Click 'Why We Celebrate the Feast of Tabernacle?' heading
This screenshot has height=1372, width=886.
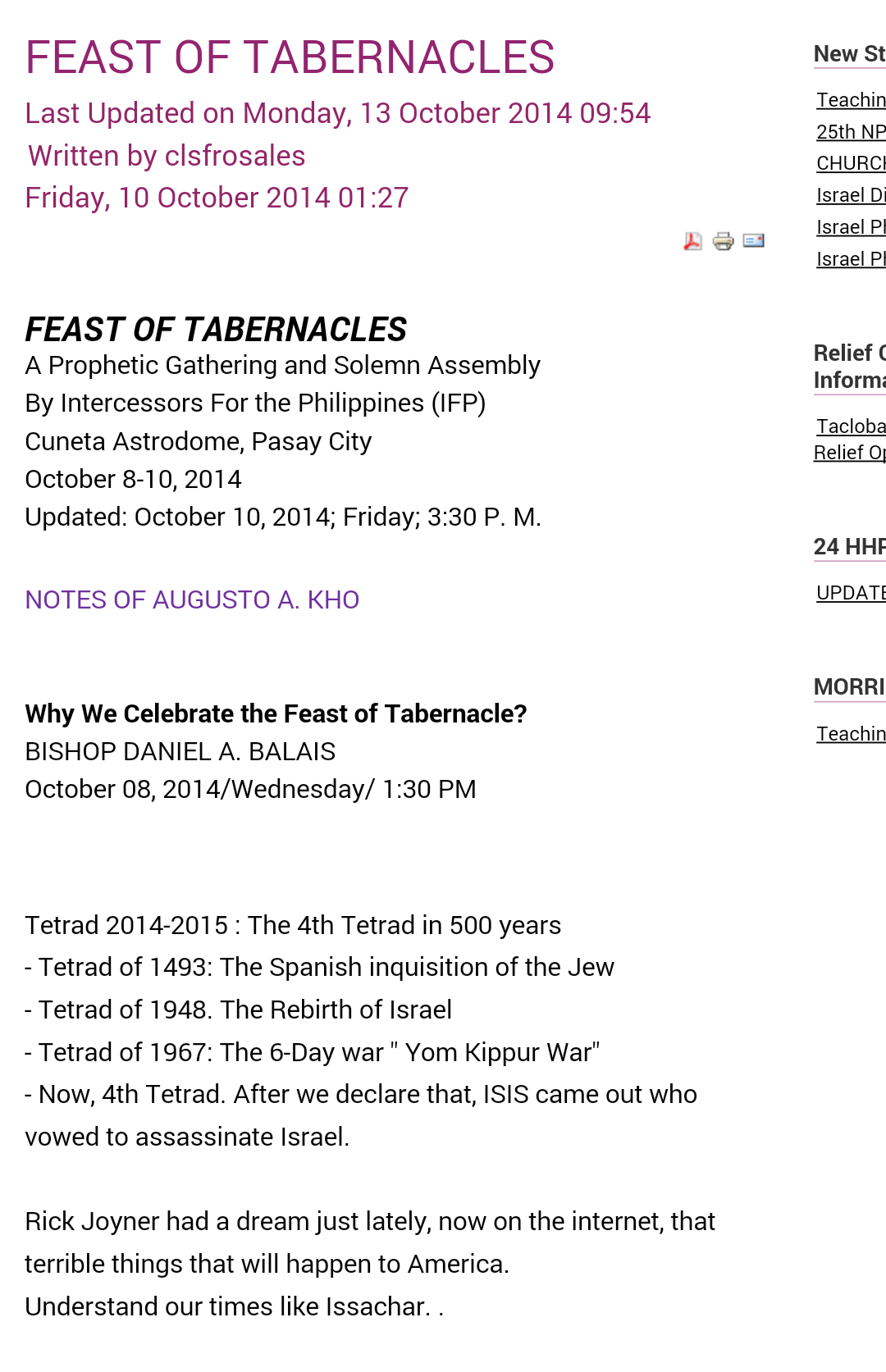pyautogui.click(x=276, y=713)
